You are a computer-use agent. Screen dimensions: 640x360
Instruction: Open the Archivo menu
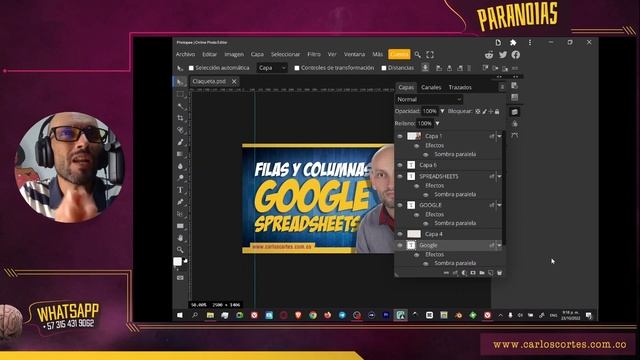185,54
